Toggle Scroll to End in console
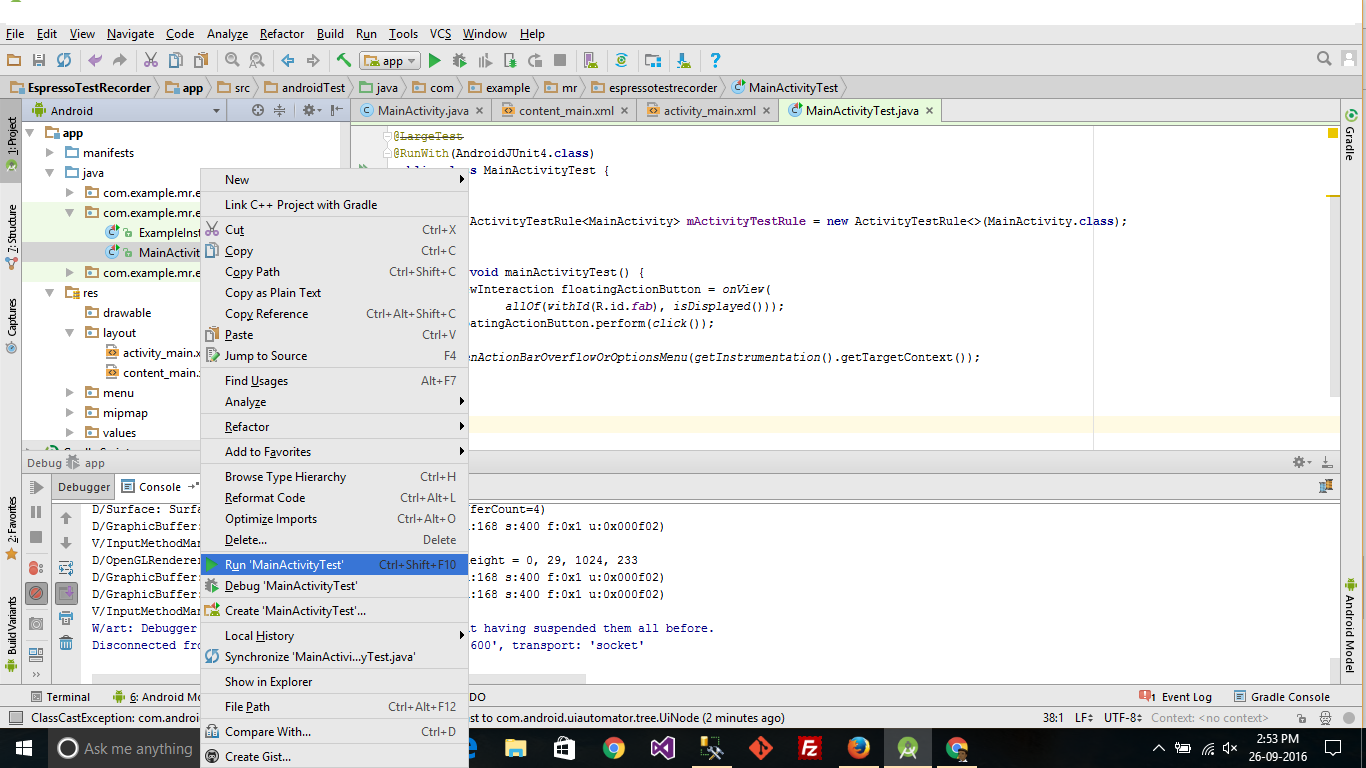1366x768 pixels. 66,593
